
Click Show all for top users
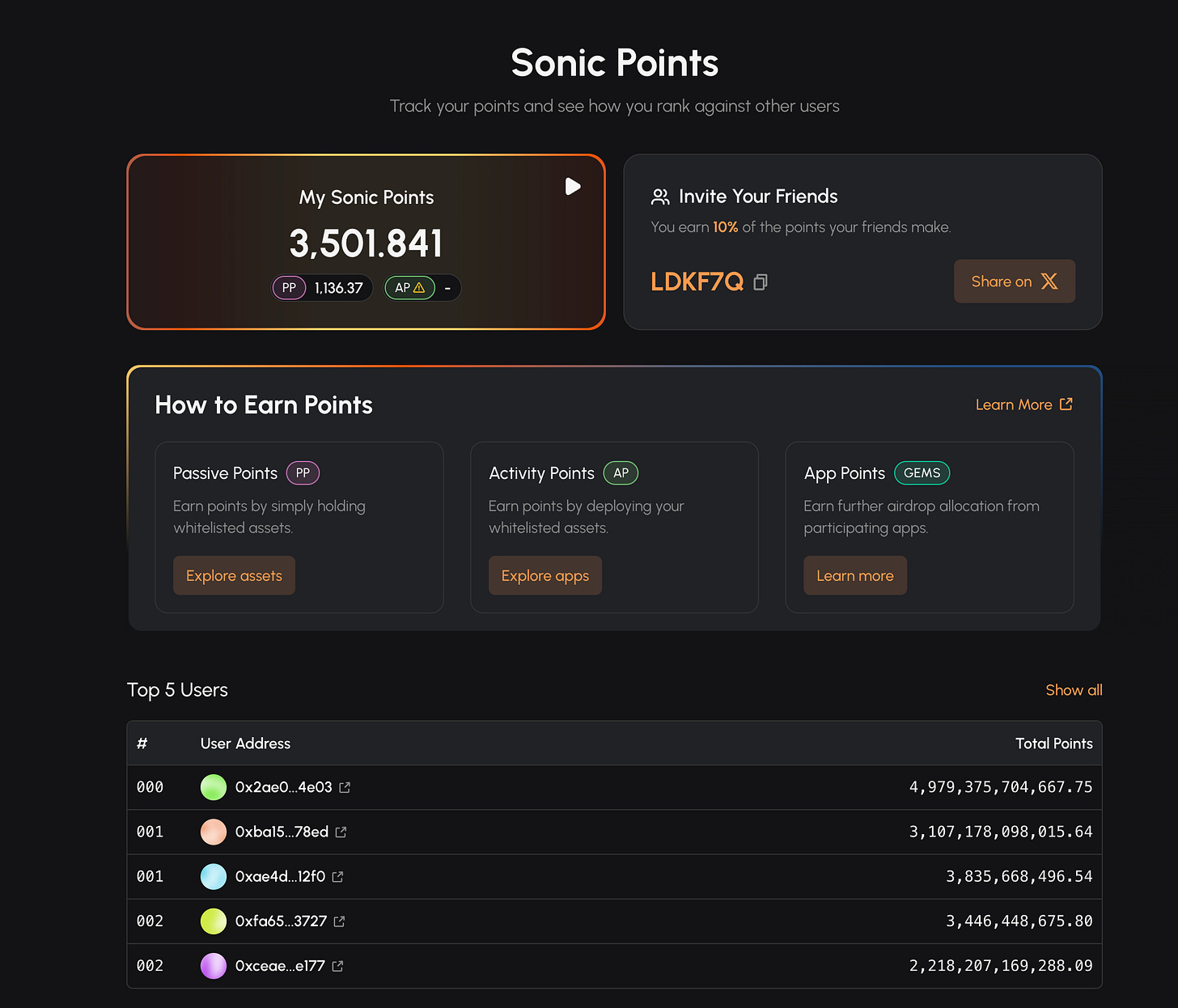(1074, 690)
